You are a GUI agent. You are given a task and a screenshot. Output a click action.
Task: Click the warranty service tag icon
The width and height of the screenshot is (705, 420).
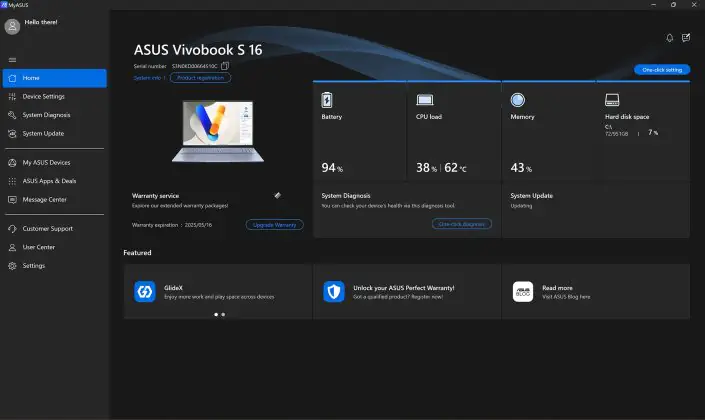(x=277, y=195)
